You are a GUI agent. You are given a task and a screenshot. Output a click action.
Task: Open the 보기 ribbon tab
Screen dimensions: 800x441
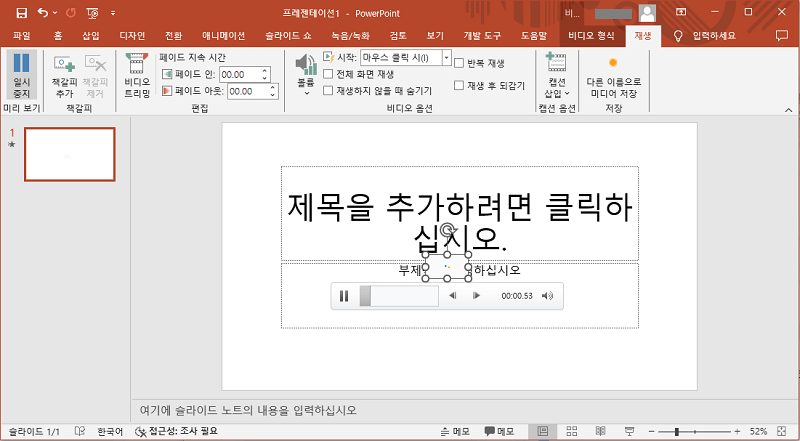(435, 36)
